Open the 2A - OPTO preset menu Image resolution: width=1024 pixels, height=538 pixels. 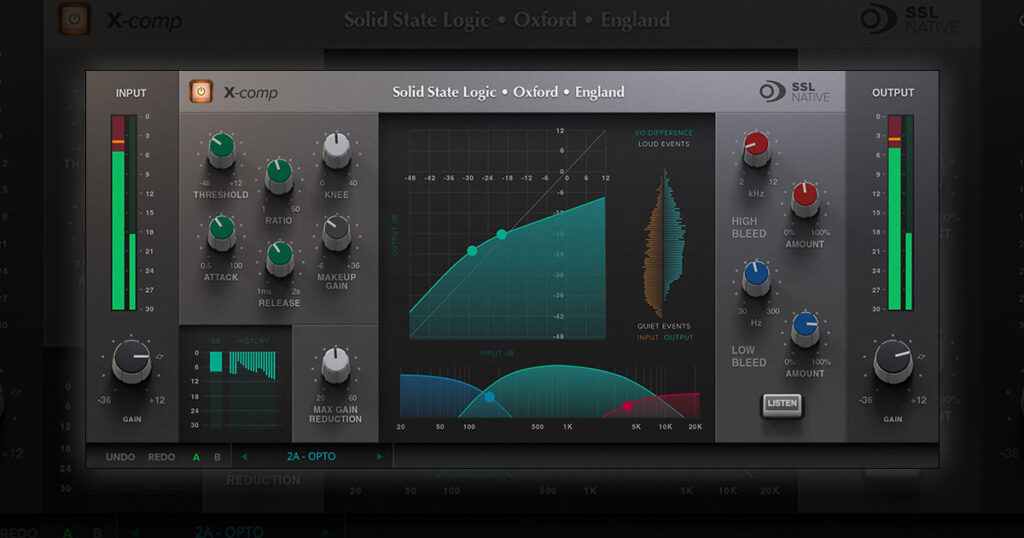coord(311,456)
